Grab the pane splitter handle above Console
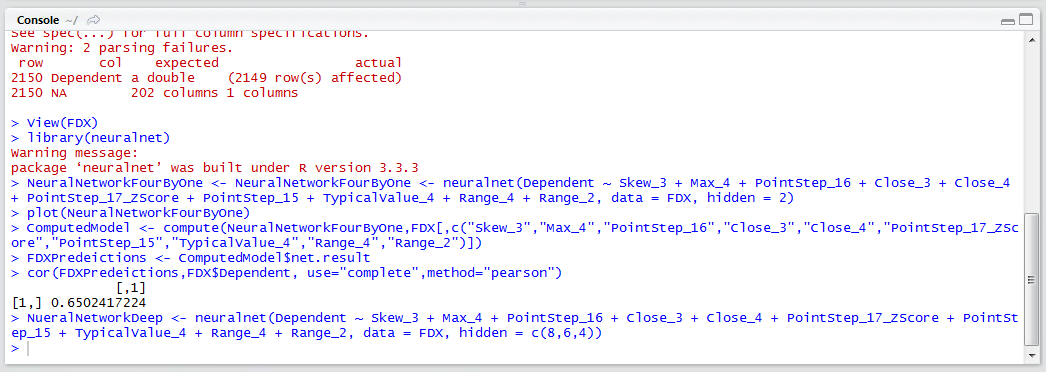 pos(522,3)
